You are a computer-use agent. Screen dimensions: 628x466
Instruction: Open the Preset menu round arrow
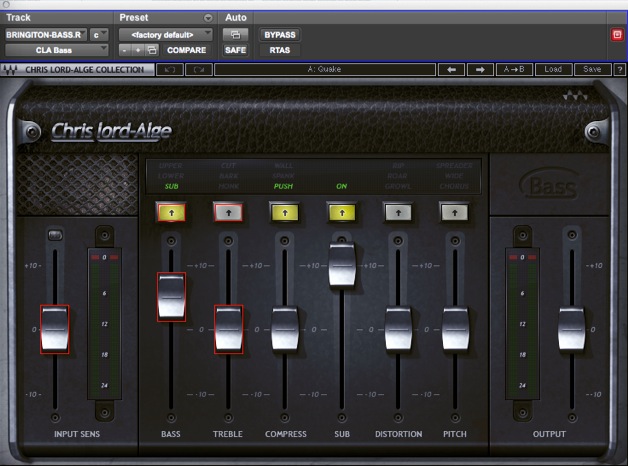pyautogui.click(x=208, y=18)
